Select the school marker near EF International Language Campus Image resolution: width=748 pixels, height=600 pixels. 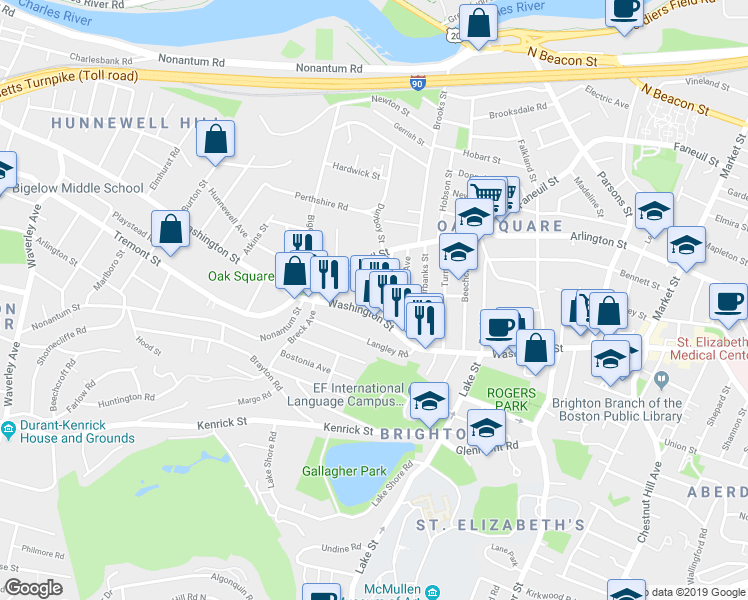pos(429,403)
